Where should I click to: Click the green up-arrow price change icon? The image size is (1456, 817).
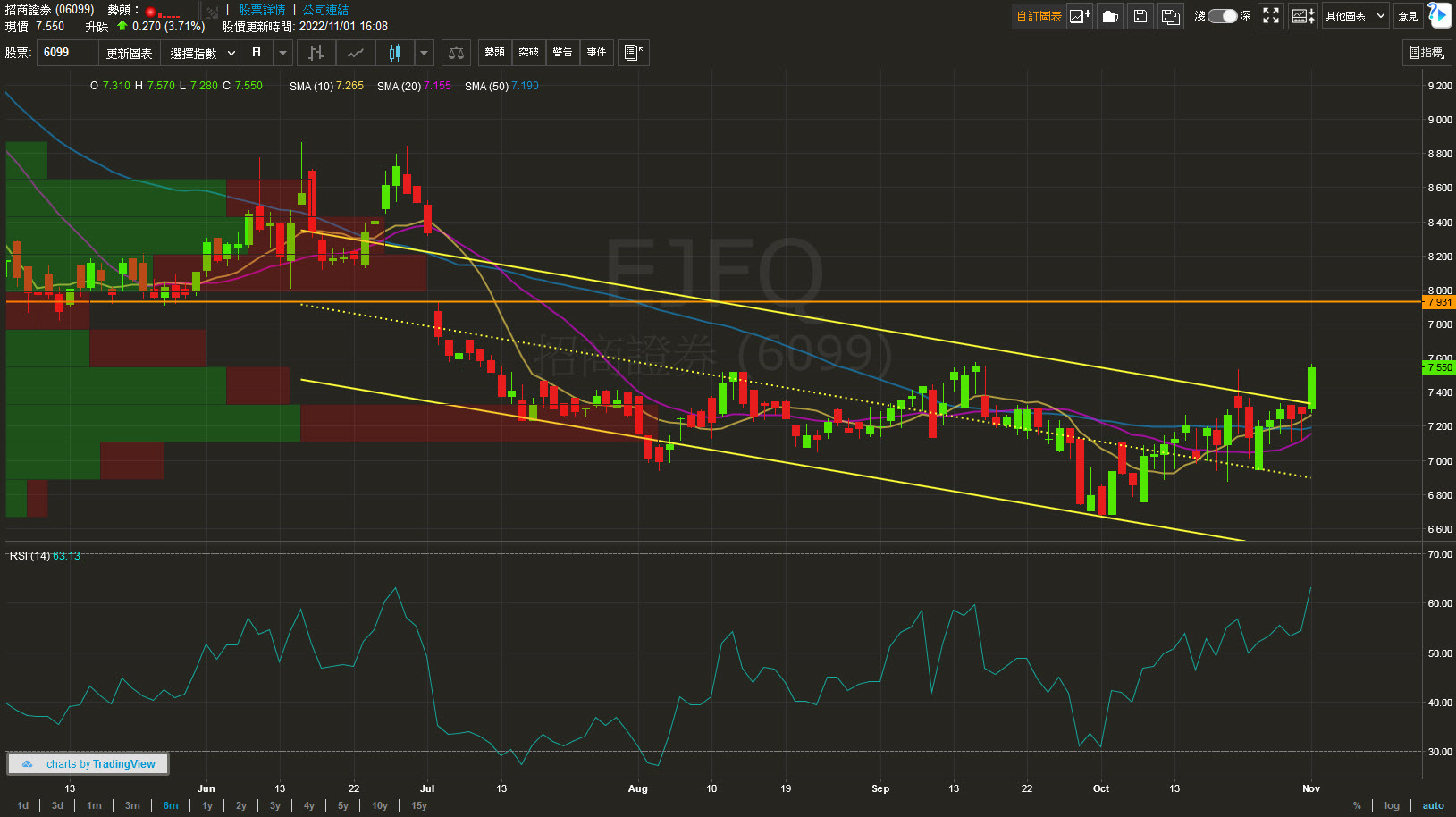122,25
